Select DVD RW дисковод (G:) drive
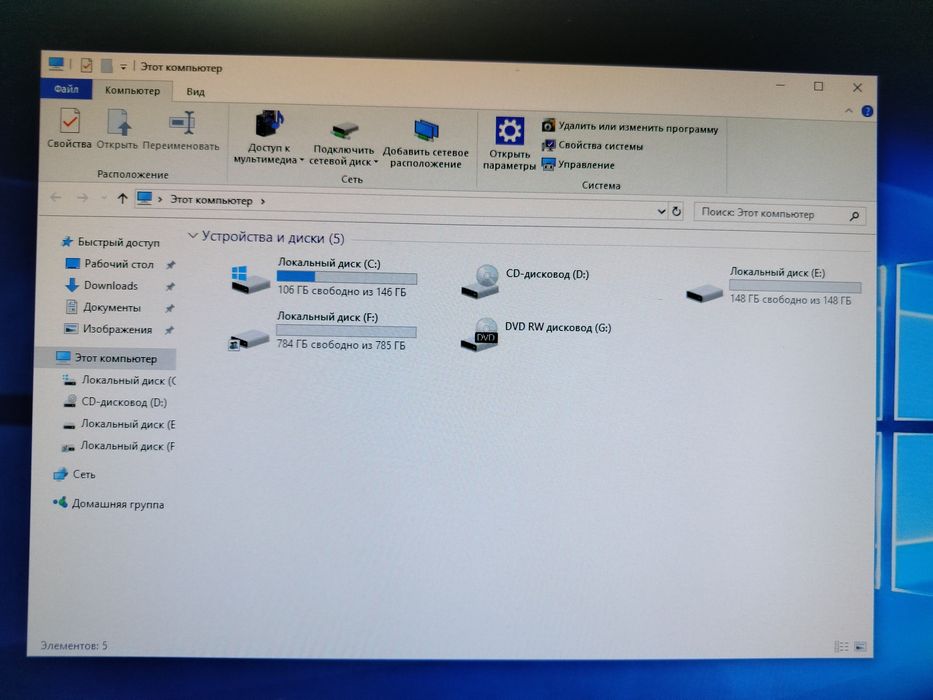This screenshot has width=933, height=700. pos(537,333)
